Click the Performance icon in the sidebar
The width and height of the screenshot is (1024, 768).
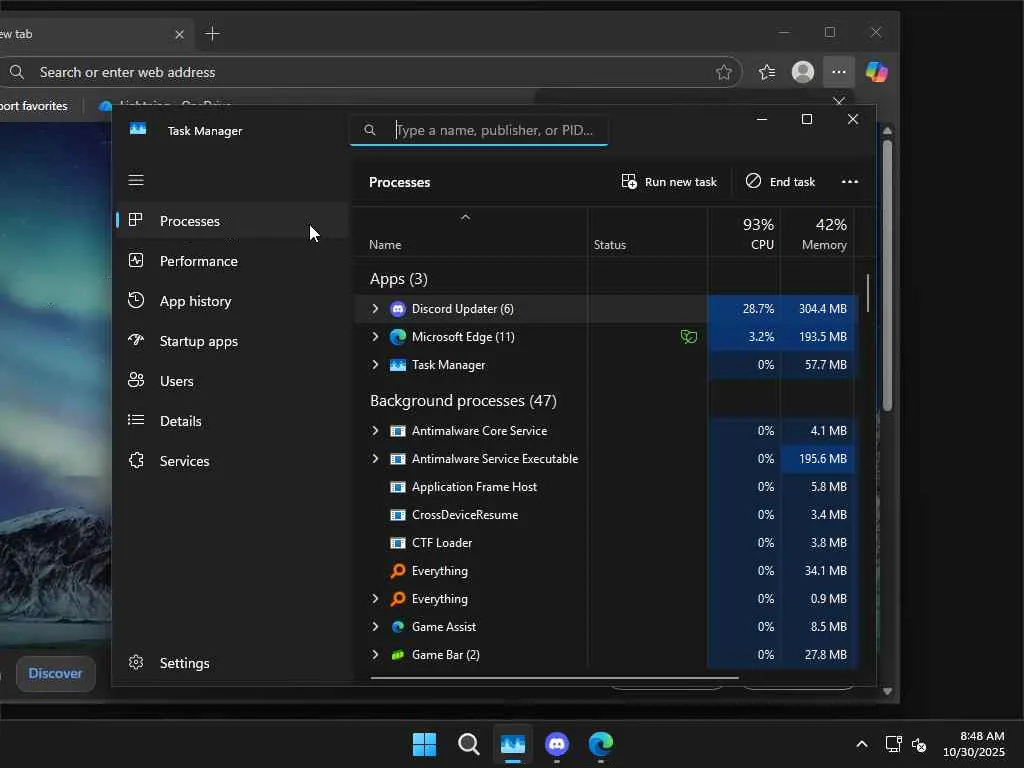[x=137, y=261]
